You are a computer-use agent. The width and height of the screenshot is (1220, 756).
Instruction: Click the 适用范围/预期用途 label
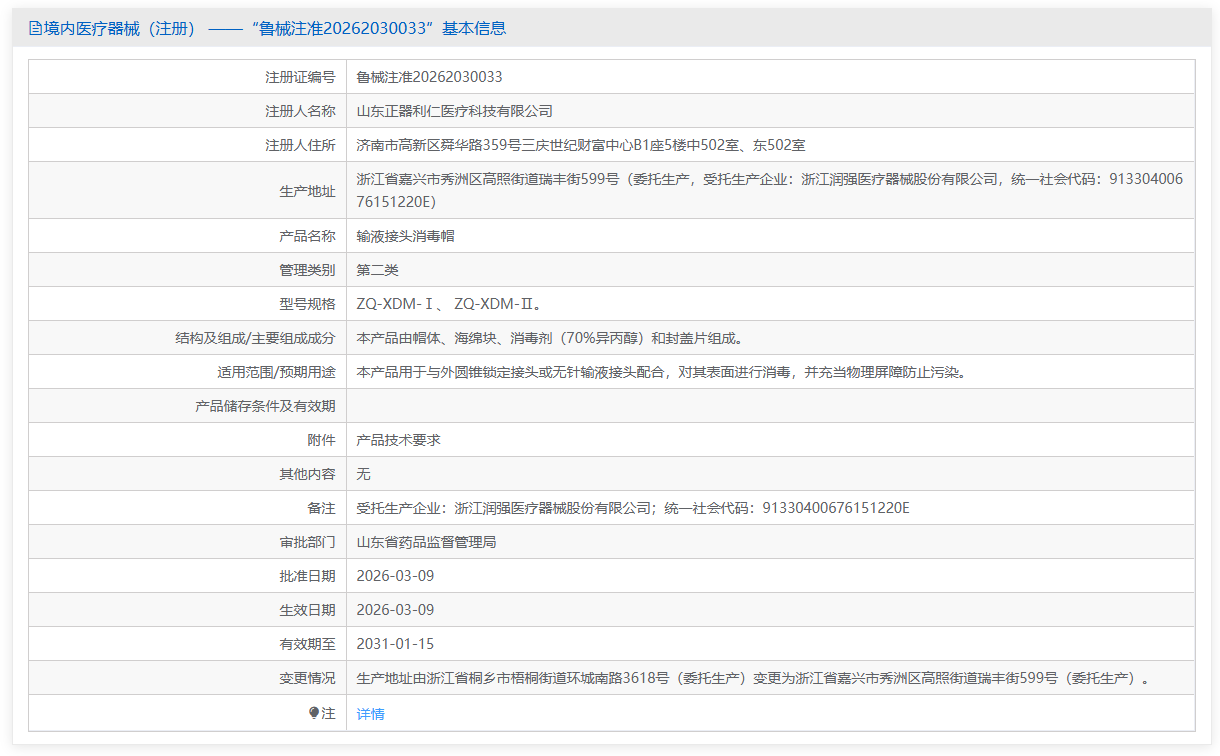click(x=277, y=372)
